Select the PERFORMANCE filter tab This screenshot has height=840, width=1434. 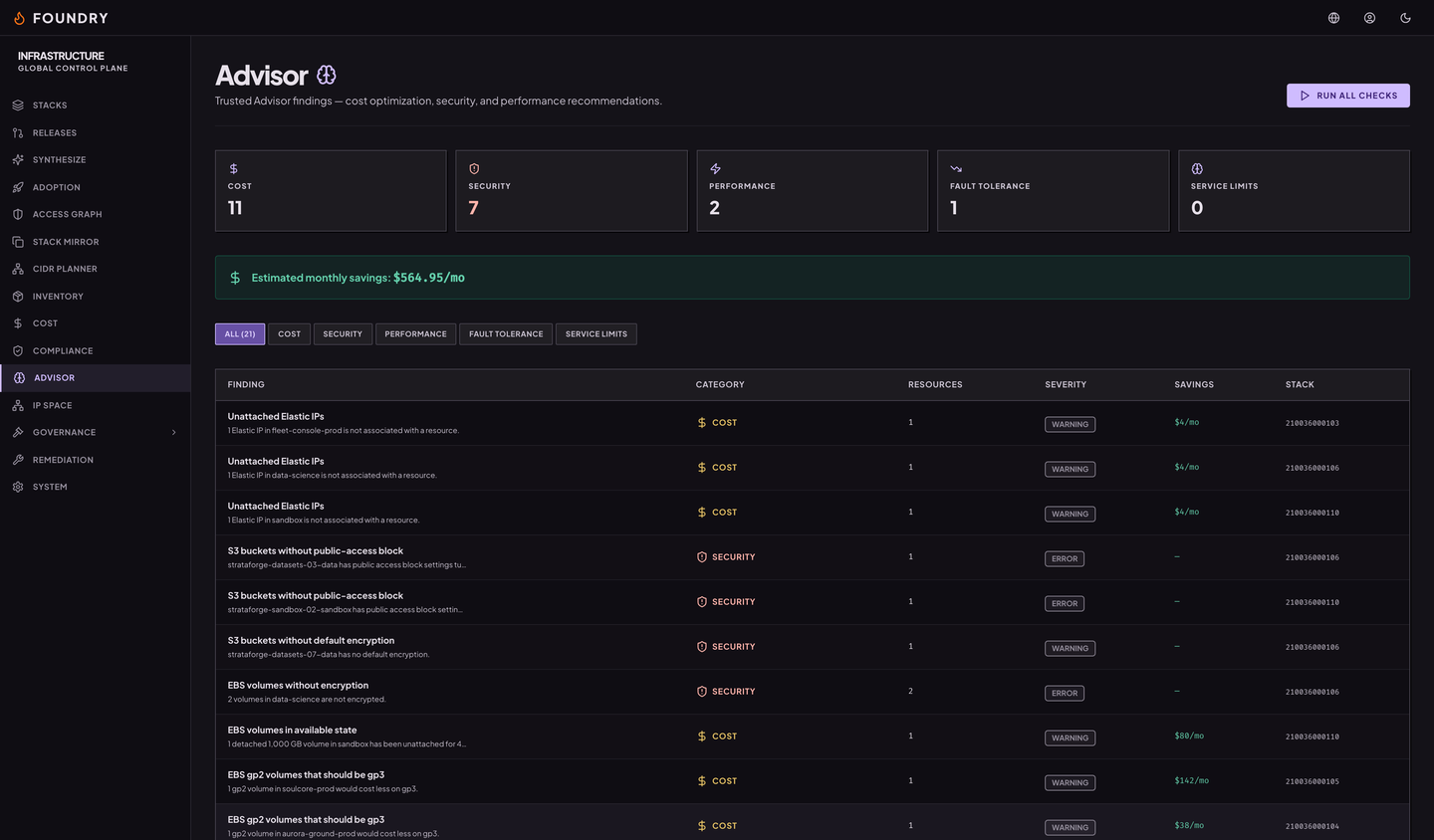click(x=416, y=334)
